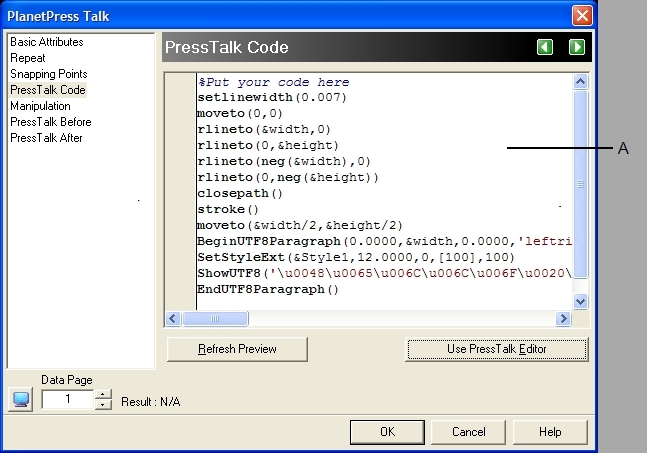
Task: Click the ShowUTF8 code line
Action: [384, 274]
